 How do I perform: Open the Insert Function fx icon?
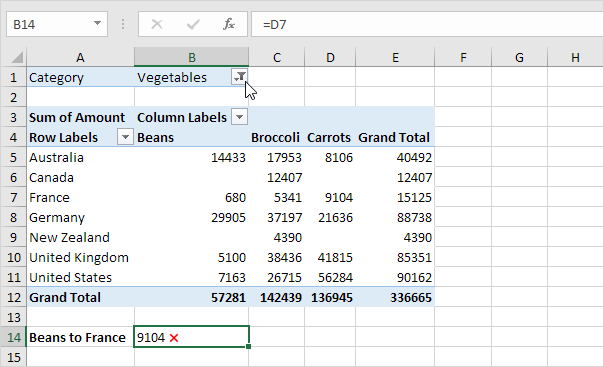click(x=229, y=24)
